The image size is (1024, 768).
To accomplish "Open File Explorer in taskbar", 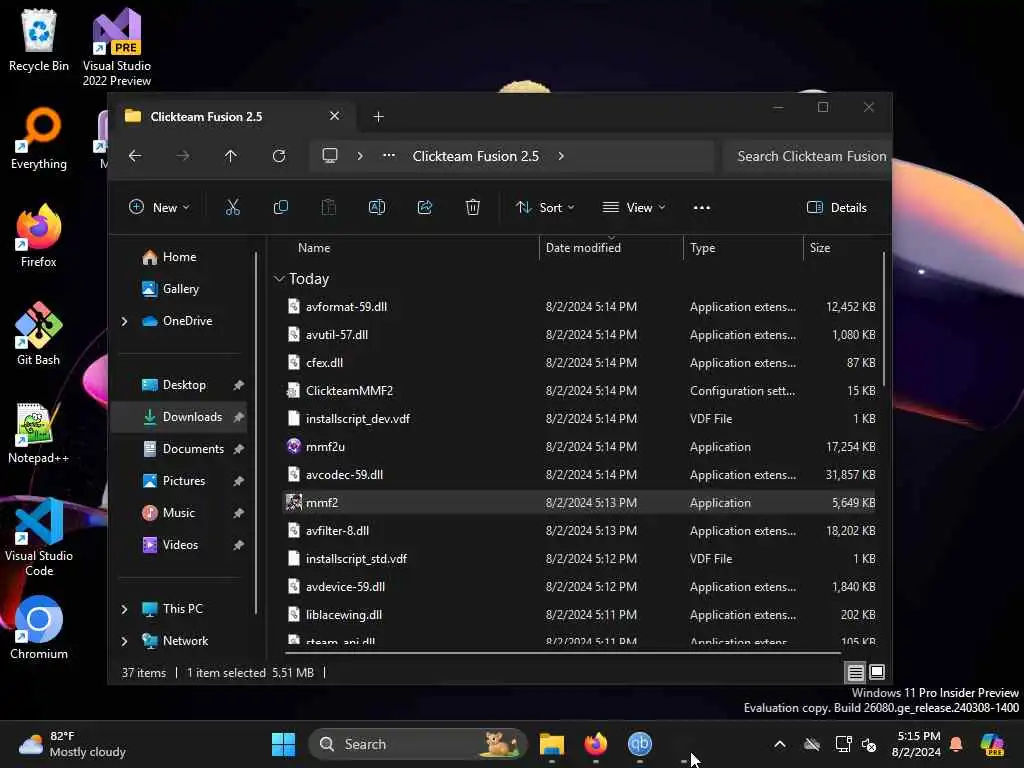I will point(552,744).
